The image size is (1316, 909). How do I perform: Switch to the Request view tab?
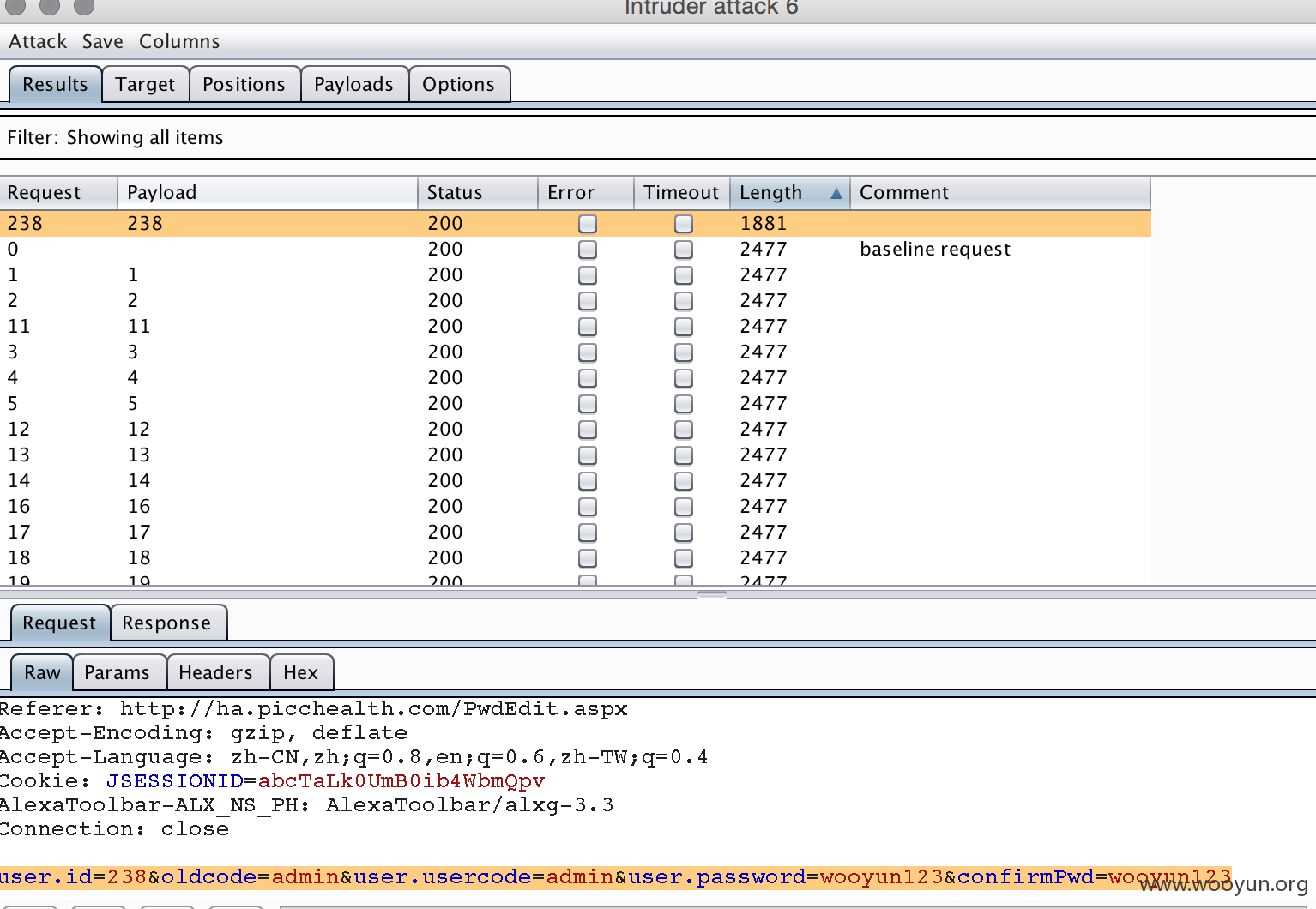tap(59, 623)
